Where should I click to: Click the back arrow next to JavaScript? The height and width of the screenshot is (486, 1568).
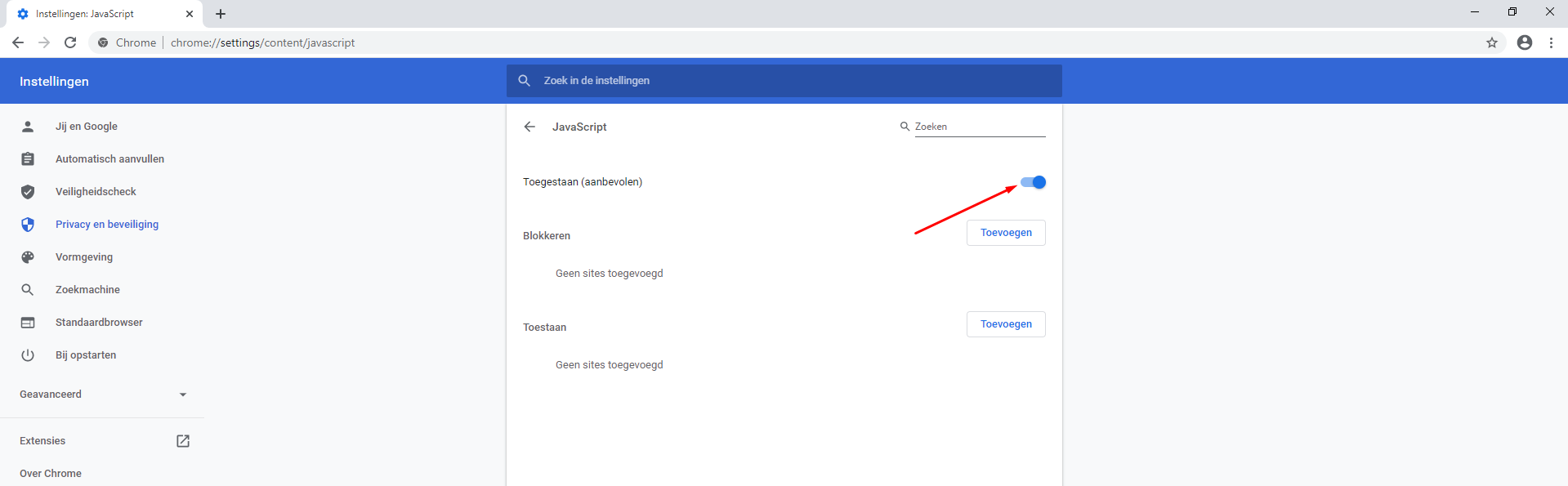pos(529,127)
